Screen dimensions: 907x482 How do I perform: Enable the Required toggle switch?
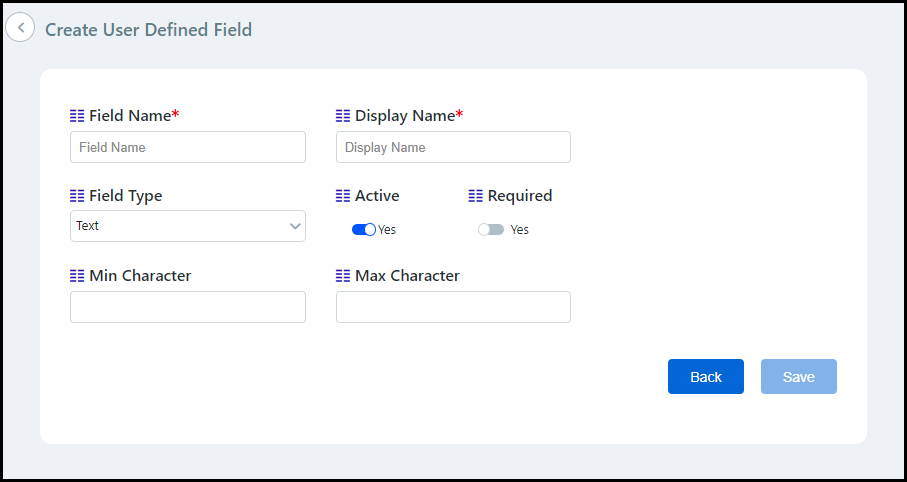click(x=490, y=230)
